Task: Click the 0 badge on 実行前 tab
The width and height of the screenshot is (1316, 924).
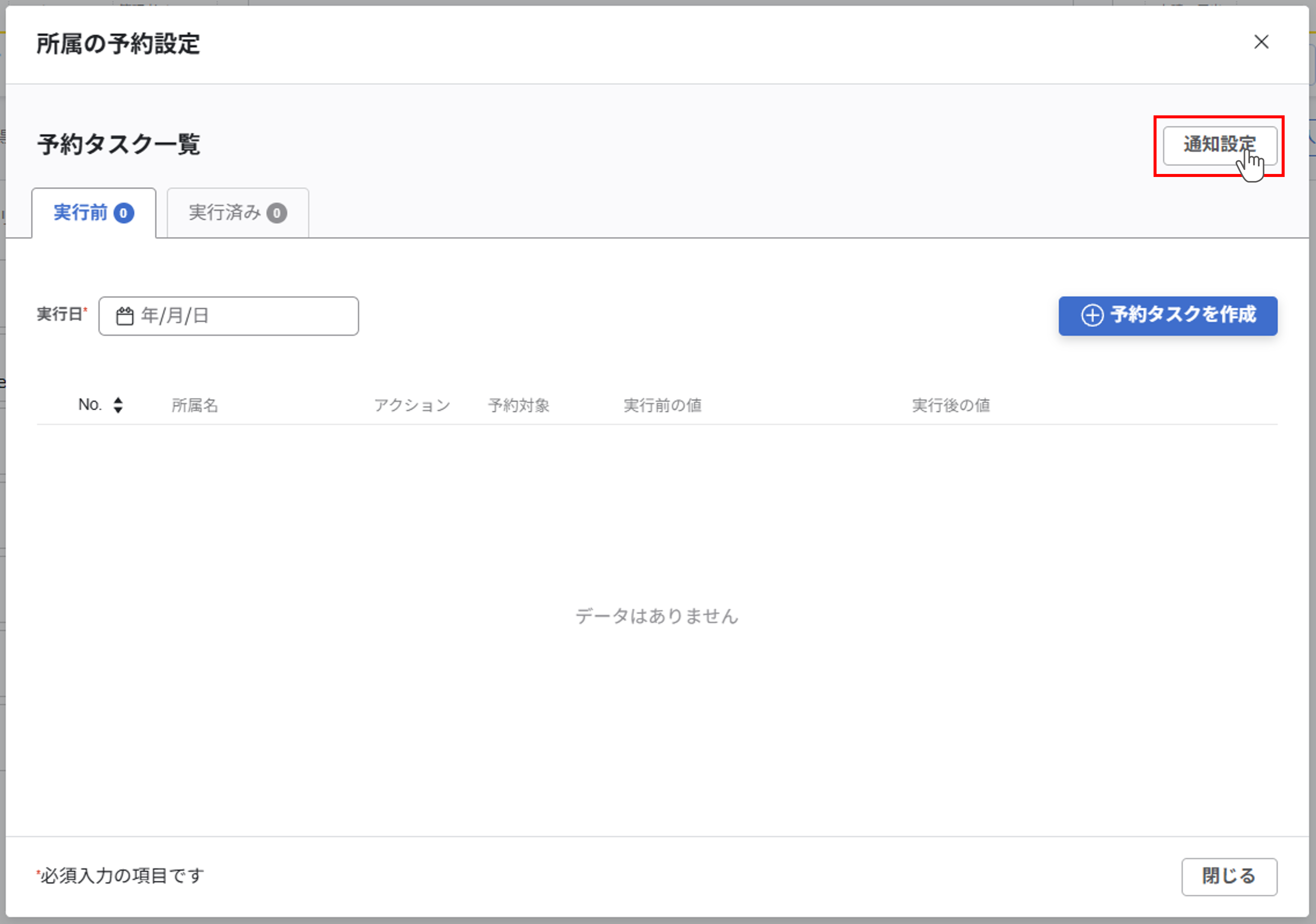Action: (x=124, y=213)
